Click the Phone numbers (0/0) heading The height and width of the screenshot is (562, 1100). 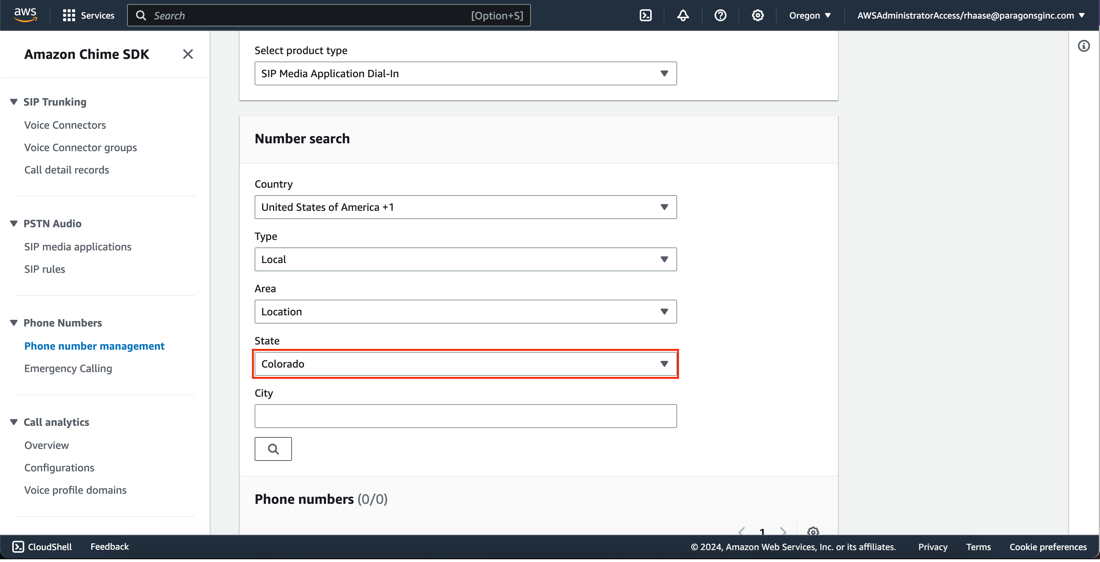click(321, 500)
